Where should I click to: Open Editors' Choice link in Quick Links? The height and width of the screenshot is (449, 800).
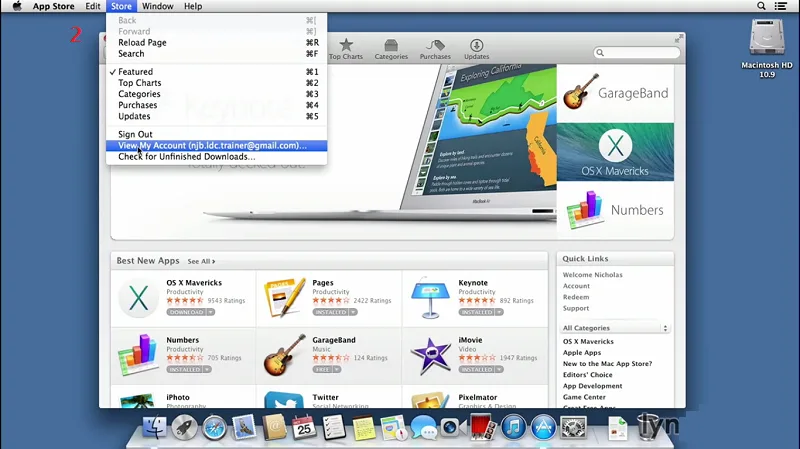587,375
